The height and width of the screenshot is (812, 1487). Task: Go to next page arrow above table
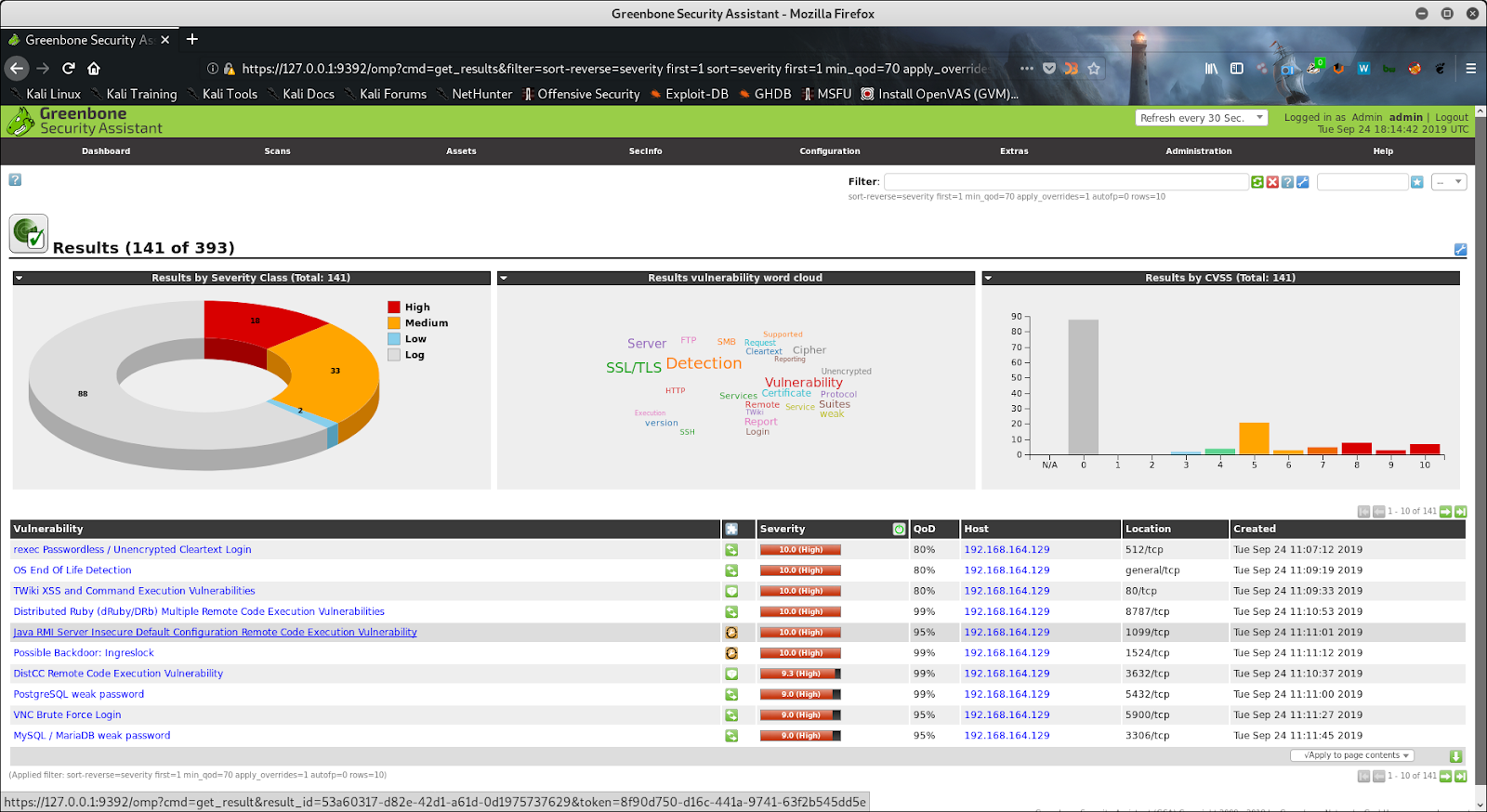coord(1445,512)
